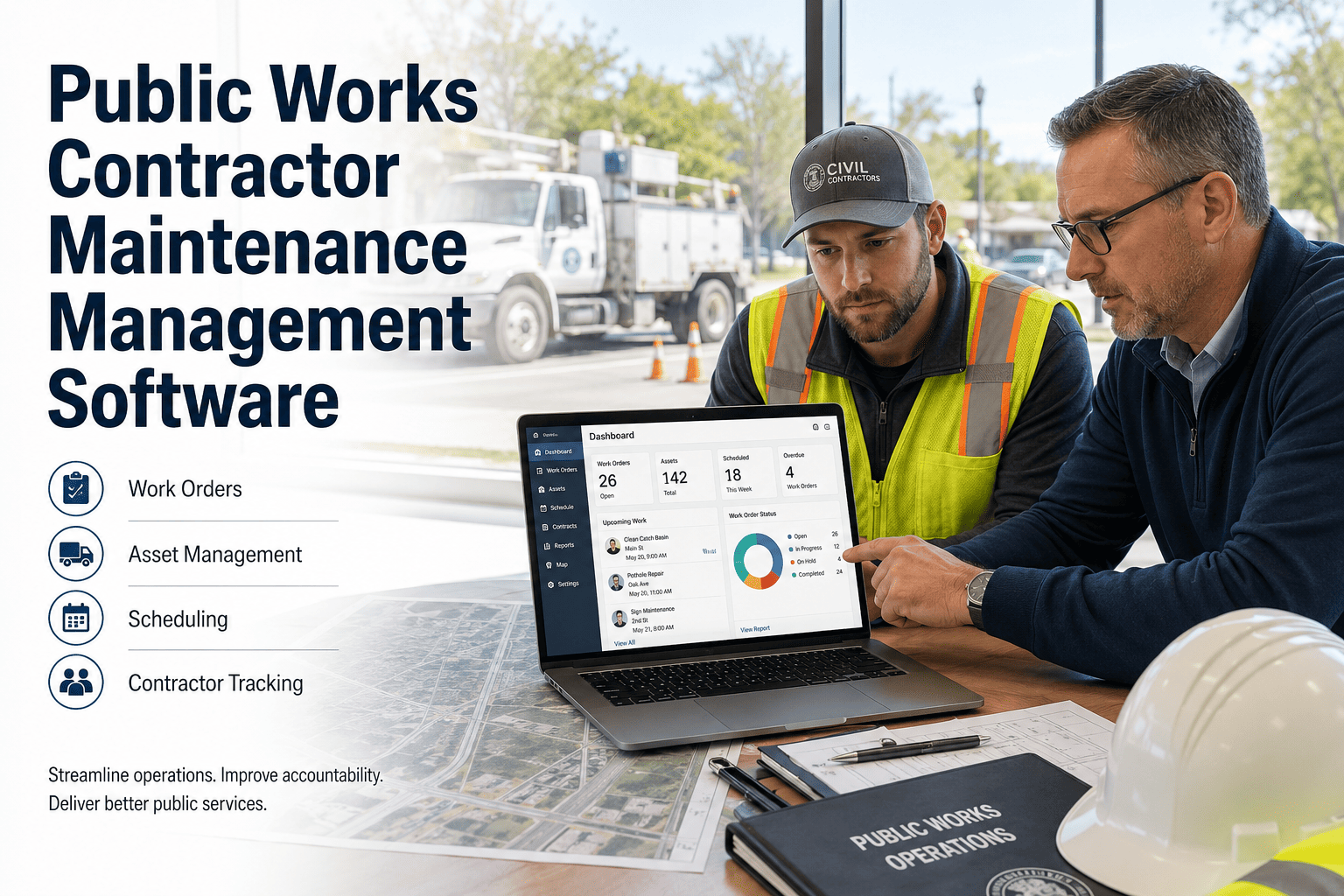Click the Deliver better public services line
This screenshot has width=1344, height=896.
click(x=157, y=803)
